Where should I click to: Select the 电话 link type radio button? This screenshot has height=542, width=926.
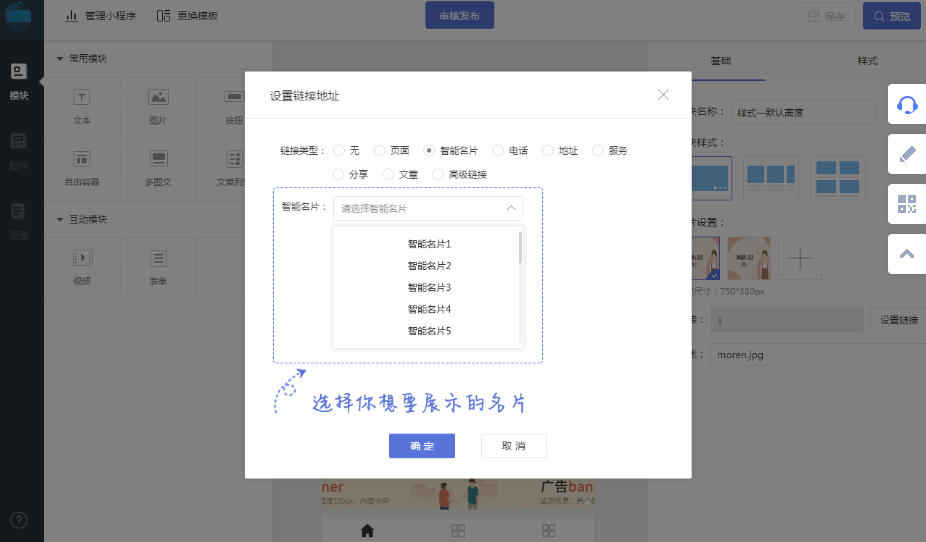[x=498, y=151]
